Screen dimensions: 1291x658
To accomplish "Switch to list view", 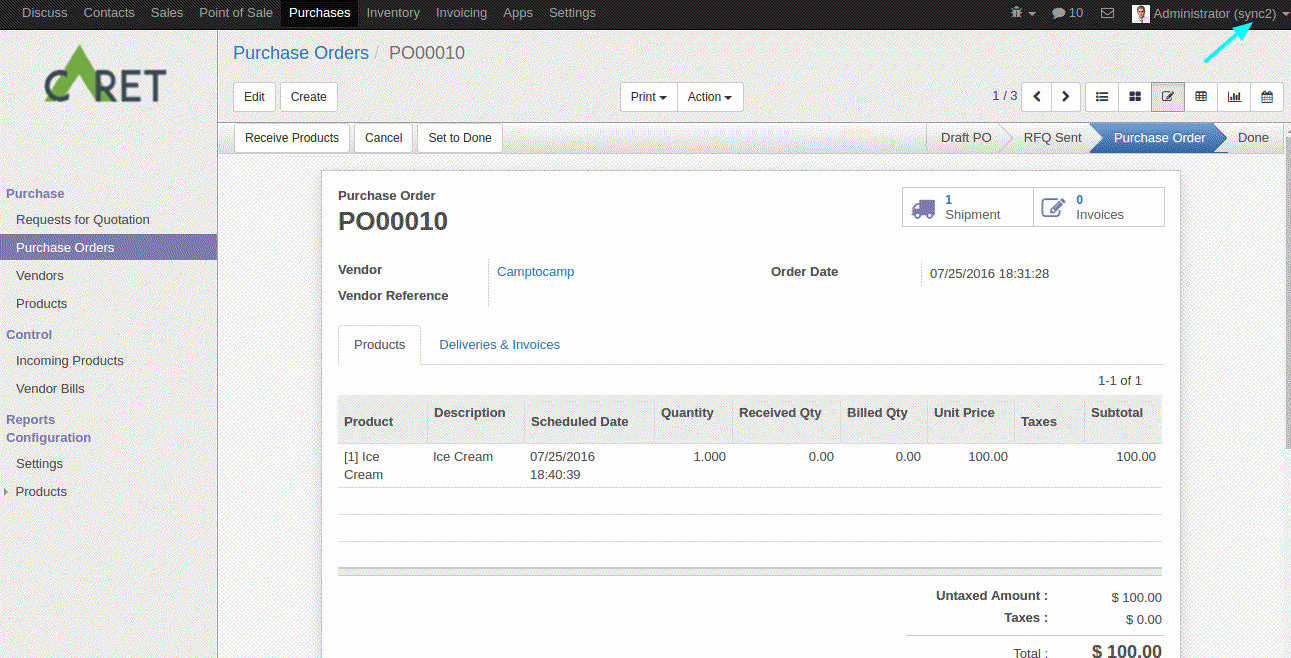I will point(1102,97).
